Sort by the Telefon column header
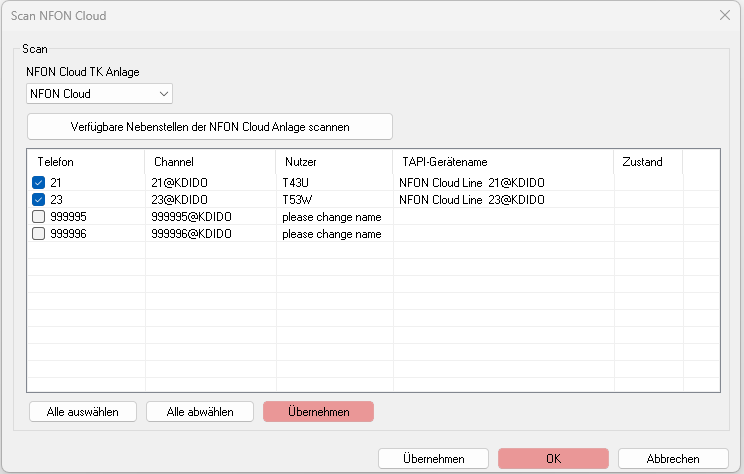This screenshot has height=474, width=744. (x=86, y=162)
